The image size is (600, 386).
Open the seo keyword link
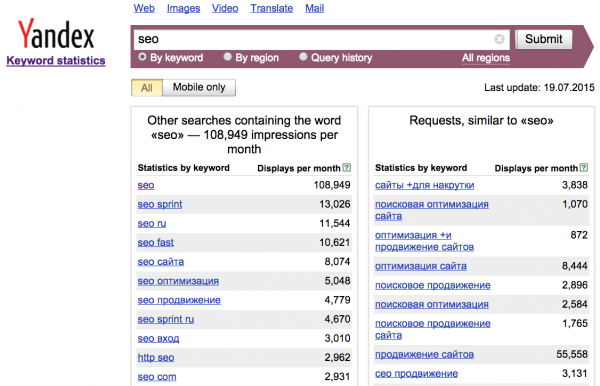[x=146, y=185]
